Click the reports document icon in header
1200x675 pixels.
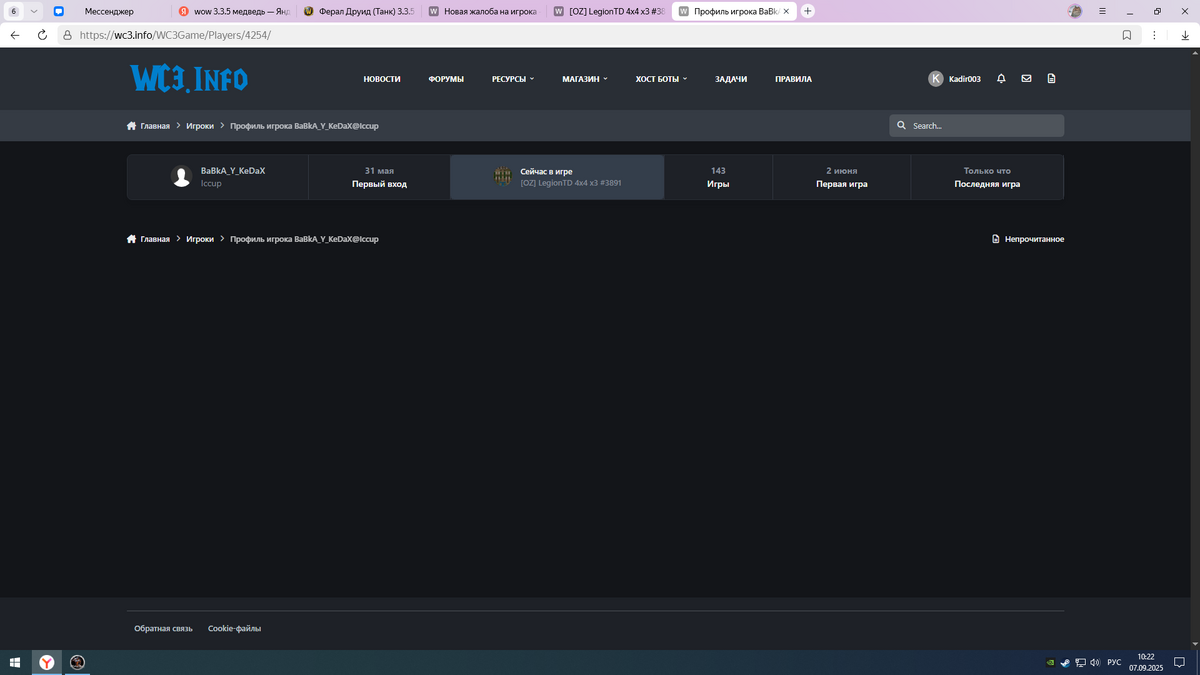(1051, 79)
